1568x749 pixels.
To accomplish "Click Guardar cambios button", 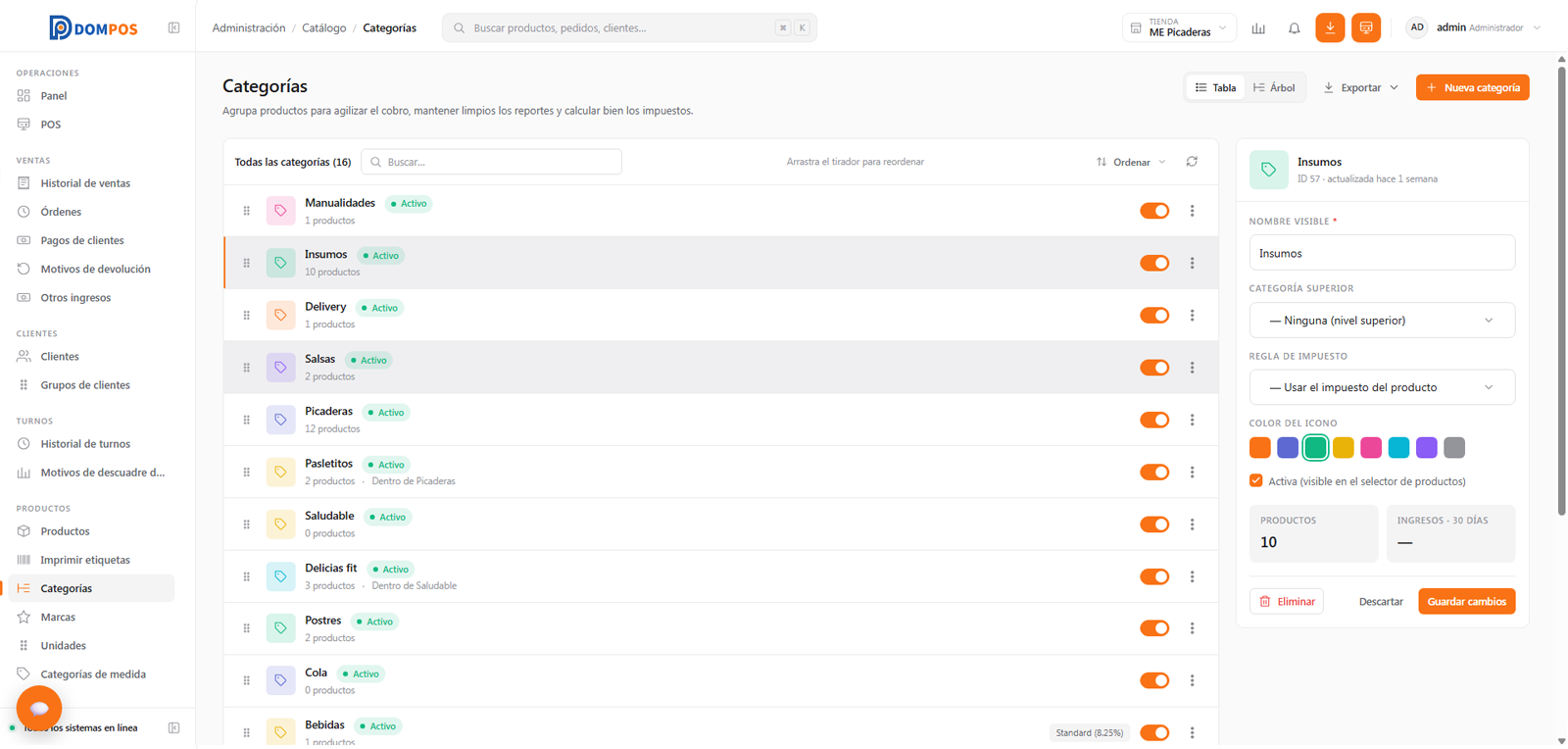I will [1466, 601].
